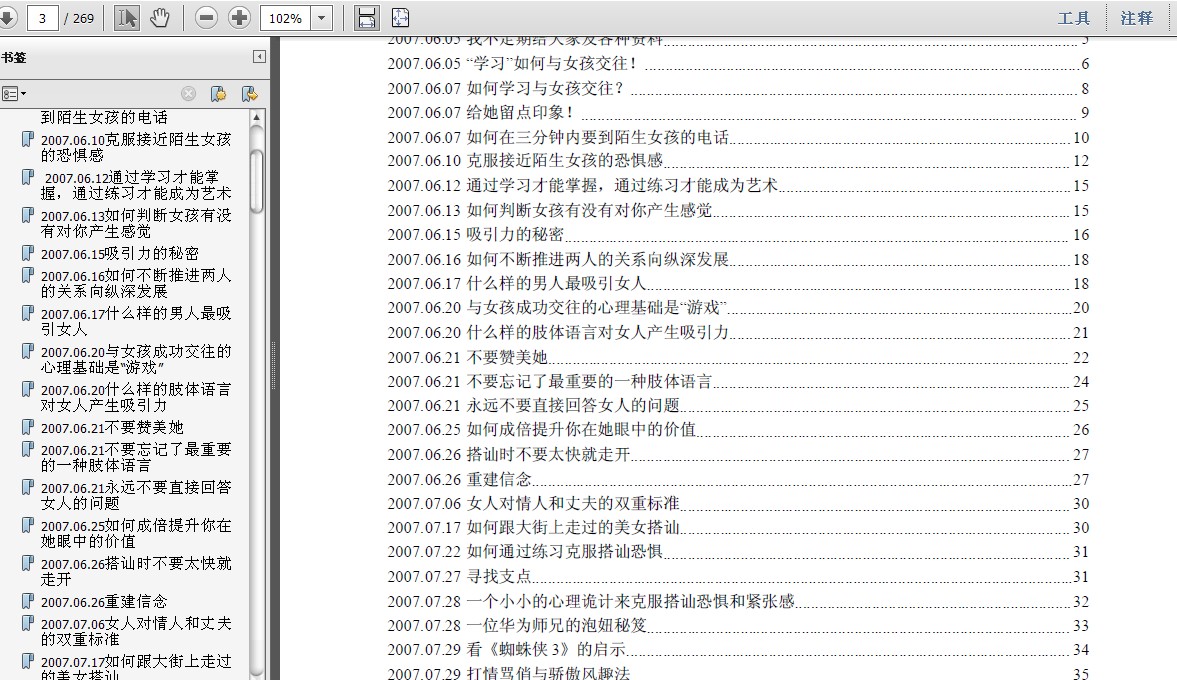Collapse the 书签 bookmarks panel
The image size is (1177, 680).
(x=259, y=57)
